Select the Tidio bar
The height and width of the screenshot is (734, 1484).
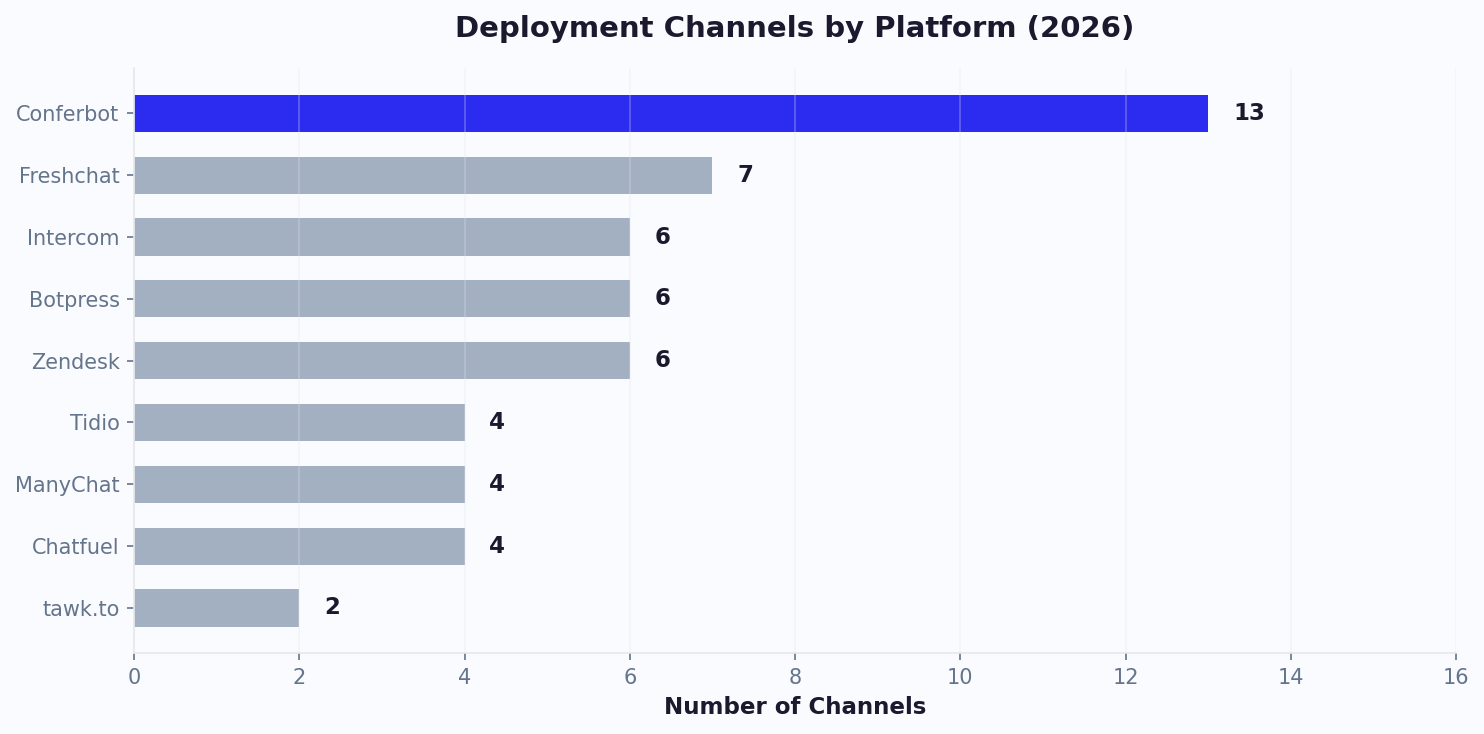(x=300, y=422)
